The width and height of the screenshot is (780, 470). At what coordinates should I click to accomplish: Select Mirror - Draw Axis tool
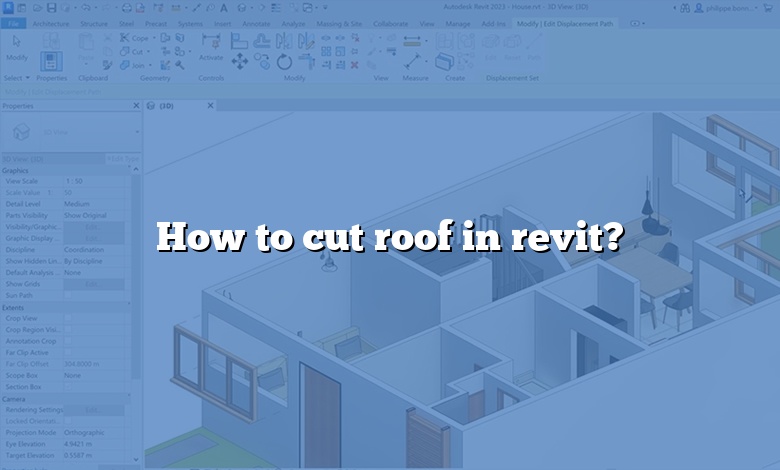coord(306,41)
